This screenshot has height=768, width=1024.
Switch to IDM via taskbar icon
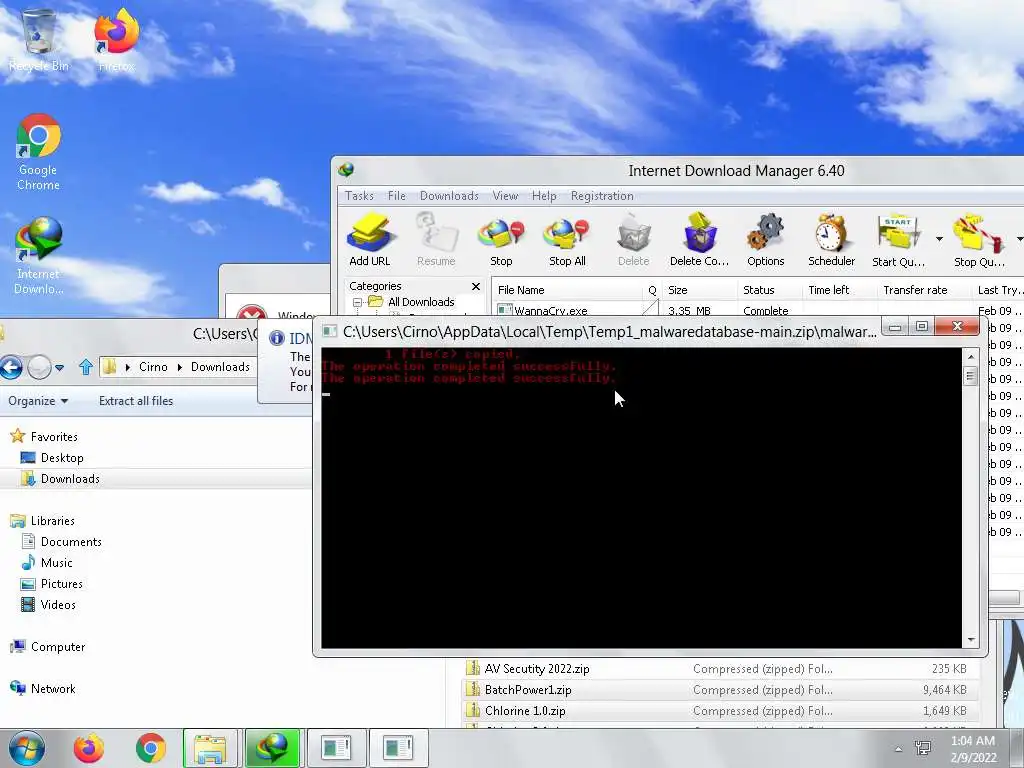click(272, 748)
